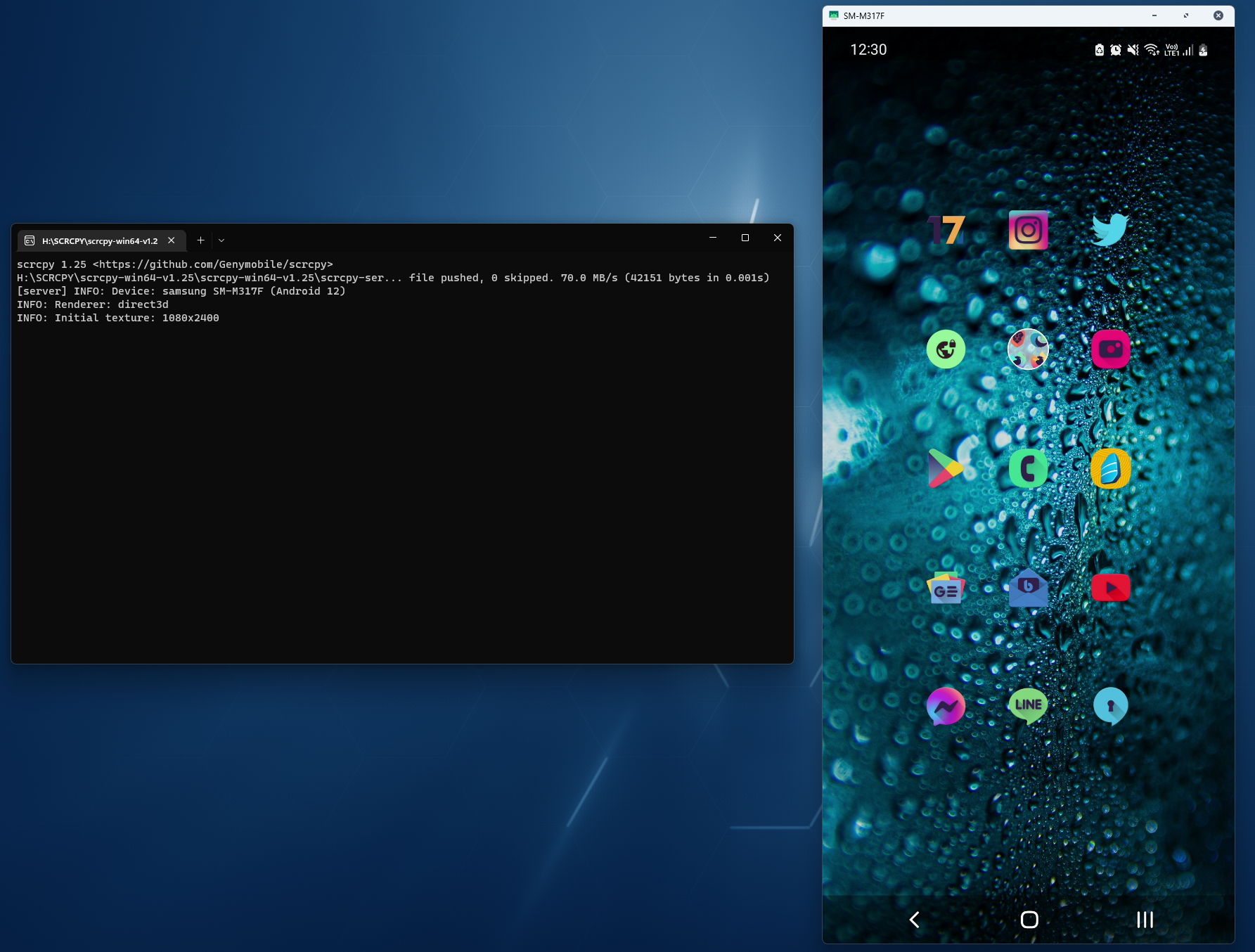Launch the yellow feather app icon
1255x952 pixels.
[x=1110, y=468]
